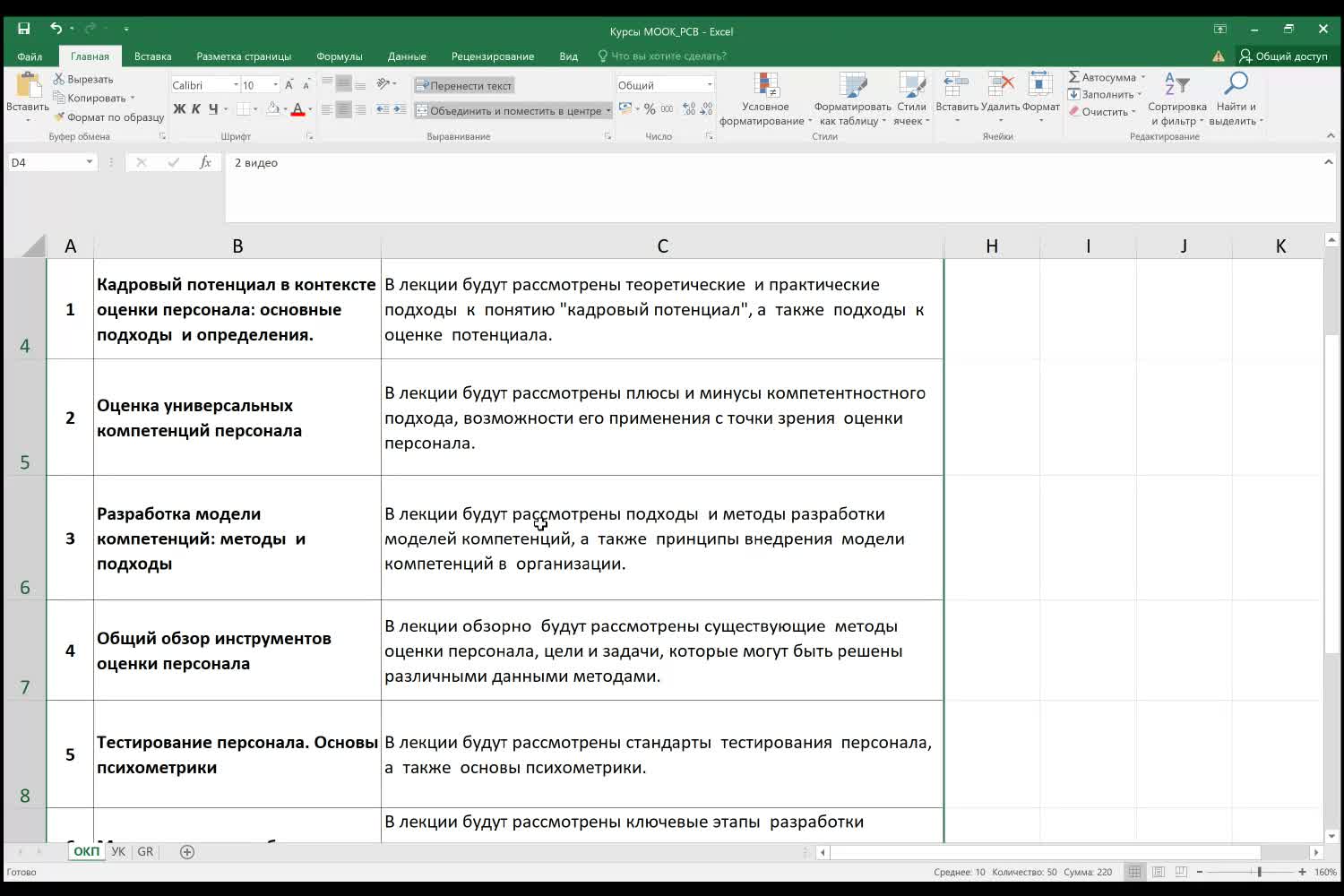Switch to the Рецензирование tab

pyautogui.click(x=493, y=56)
